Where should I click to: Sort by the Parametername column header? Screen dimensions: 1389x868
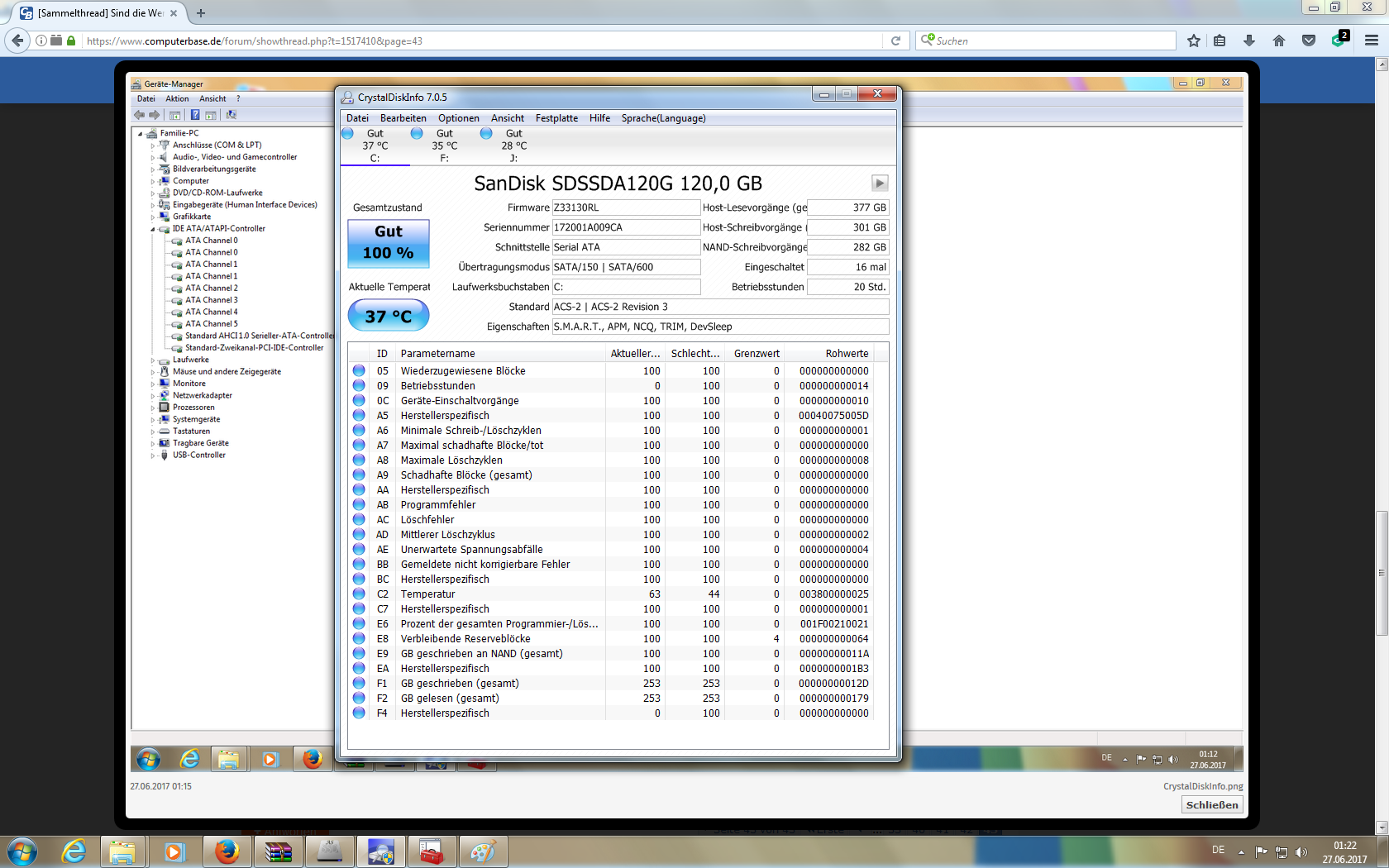point(500,354)
